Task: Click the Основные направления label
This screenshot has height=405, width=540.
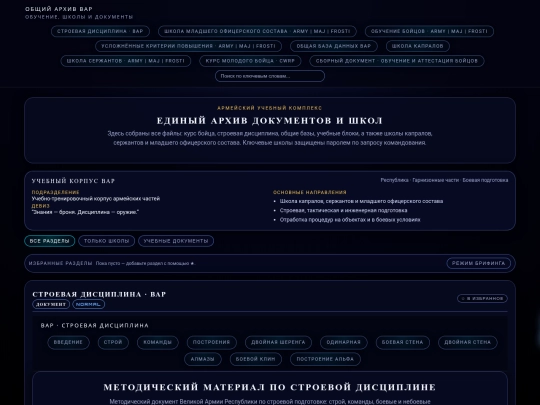Action: (310, 193)
